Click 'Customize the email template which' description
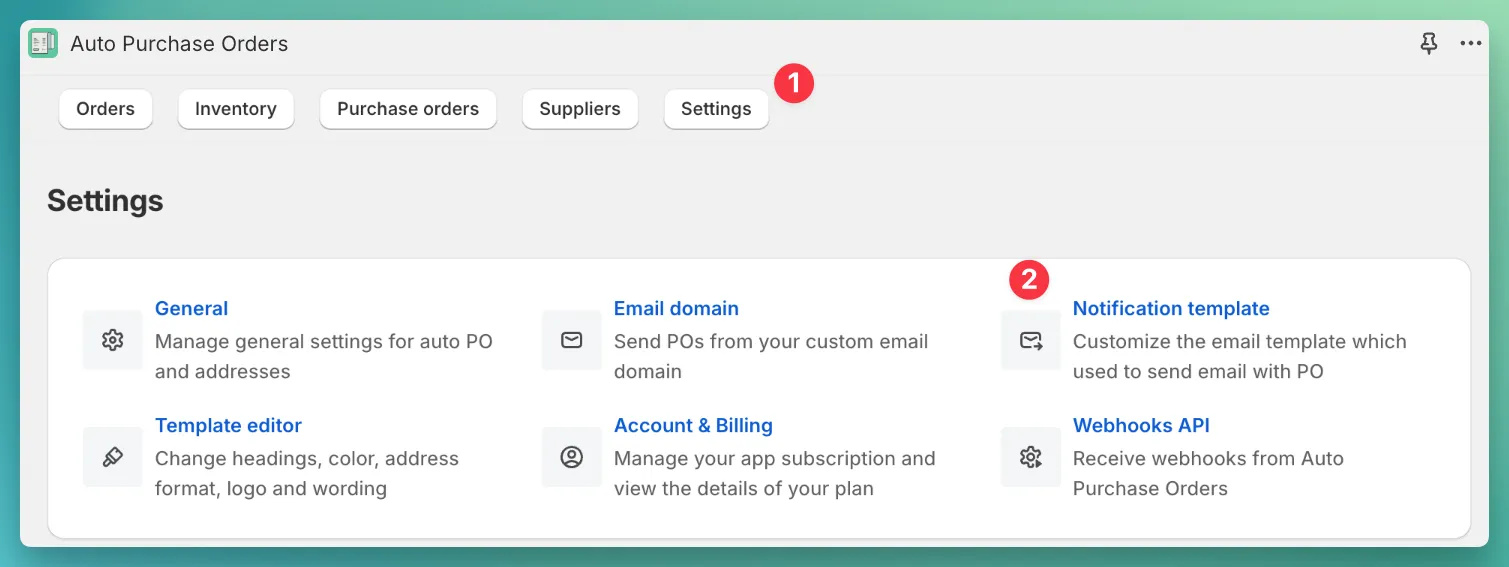 coord(1240,342)
